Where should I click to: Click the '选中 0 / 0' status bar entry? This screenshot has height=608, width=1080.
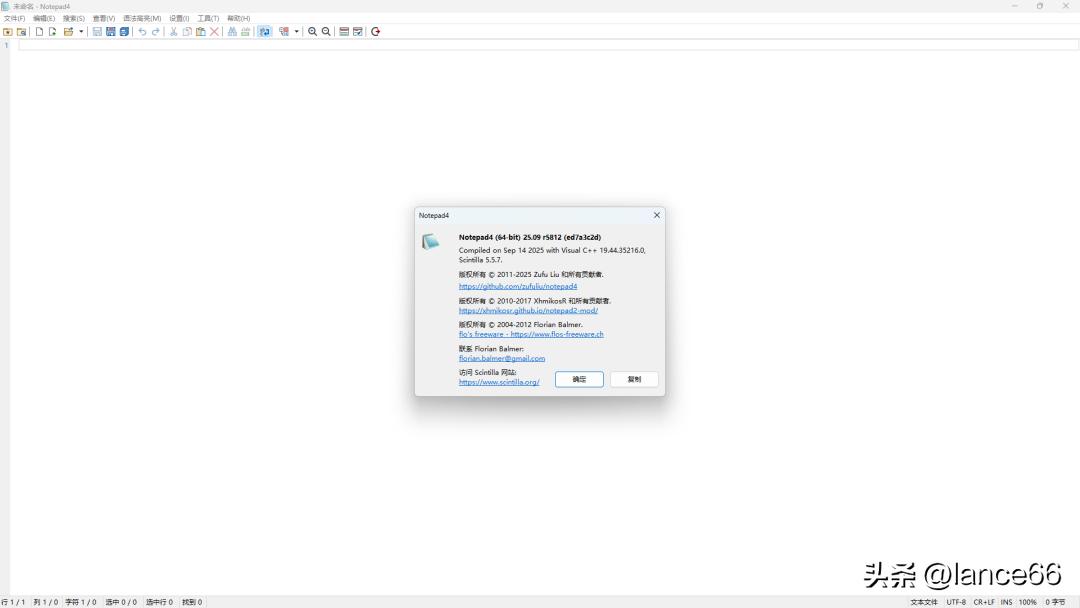[x=121, y=602]
